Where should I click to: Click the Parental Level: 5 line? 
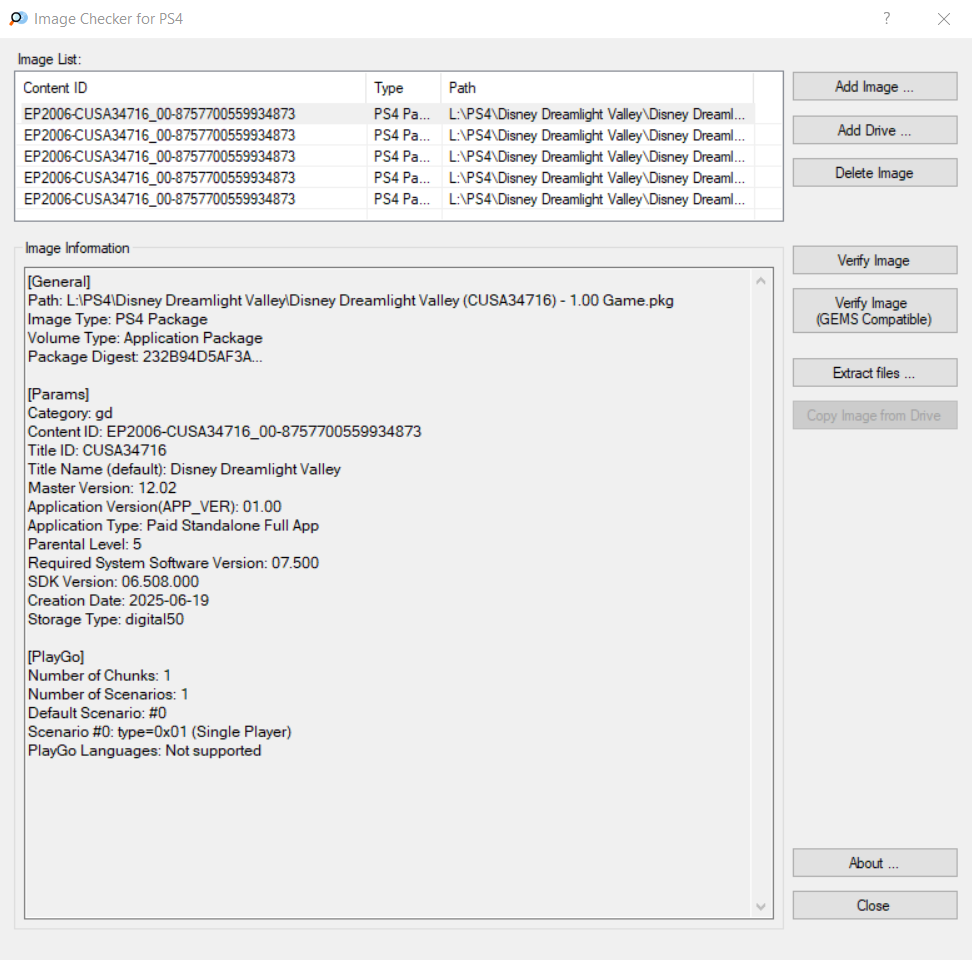[85, 544]
